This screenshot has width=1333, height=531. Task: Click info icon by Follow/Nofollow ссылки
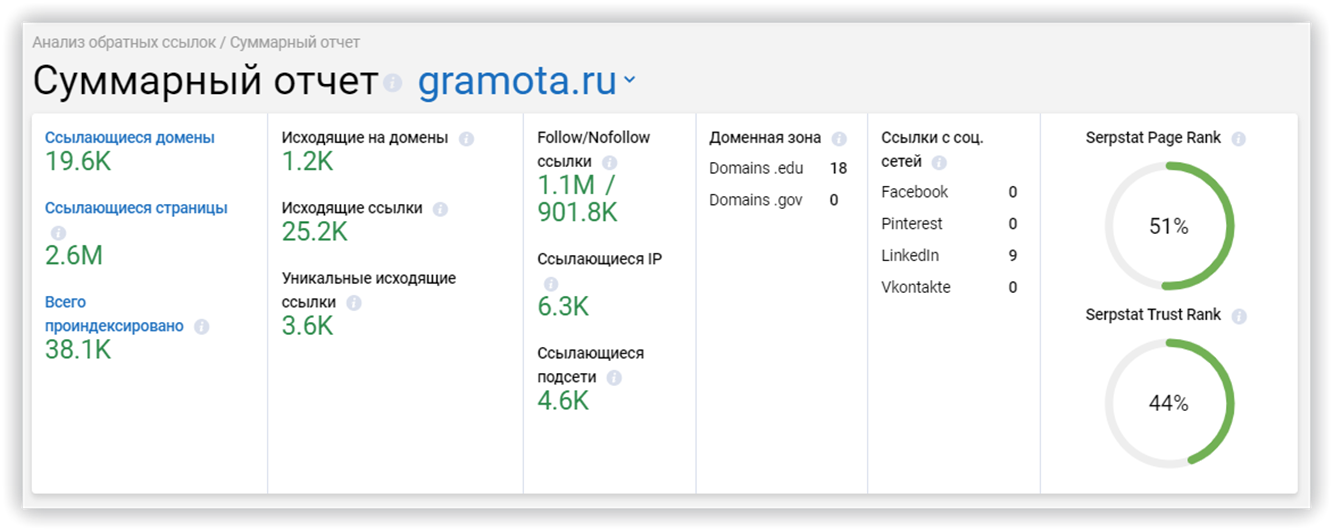coord(610,162)
